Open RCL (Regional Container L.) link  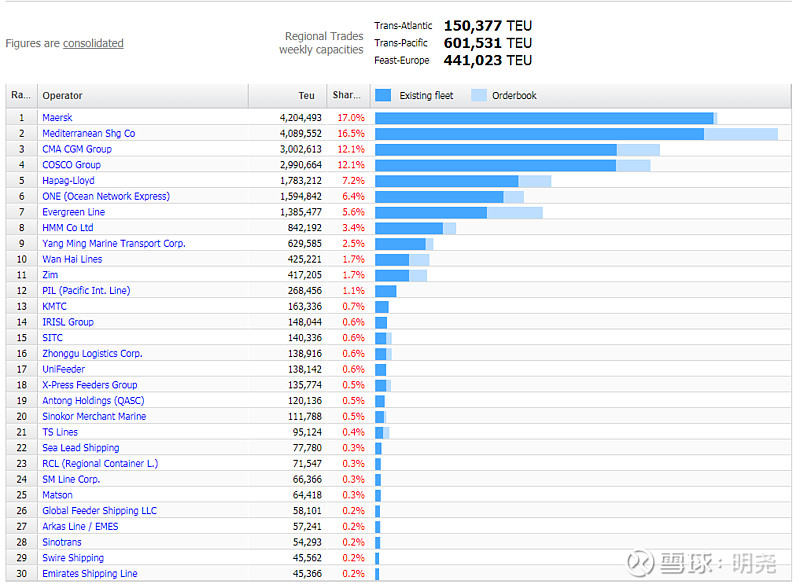point(100,463)
